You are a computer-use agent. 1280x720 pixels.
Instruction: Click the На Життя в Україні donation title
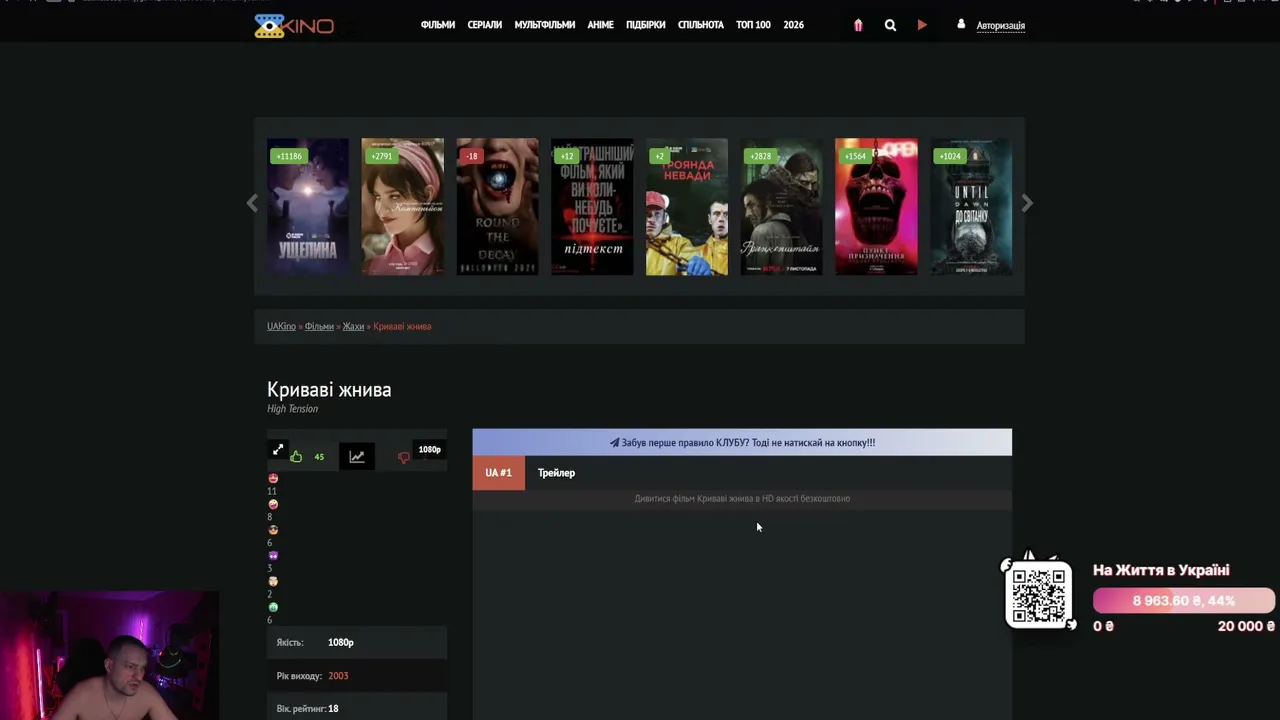(x=1161, y=570)
